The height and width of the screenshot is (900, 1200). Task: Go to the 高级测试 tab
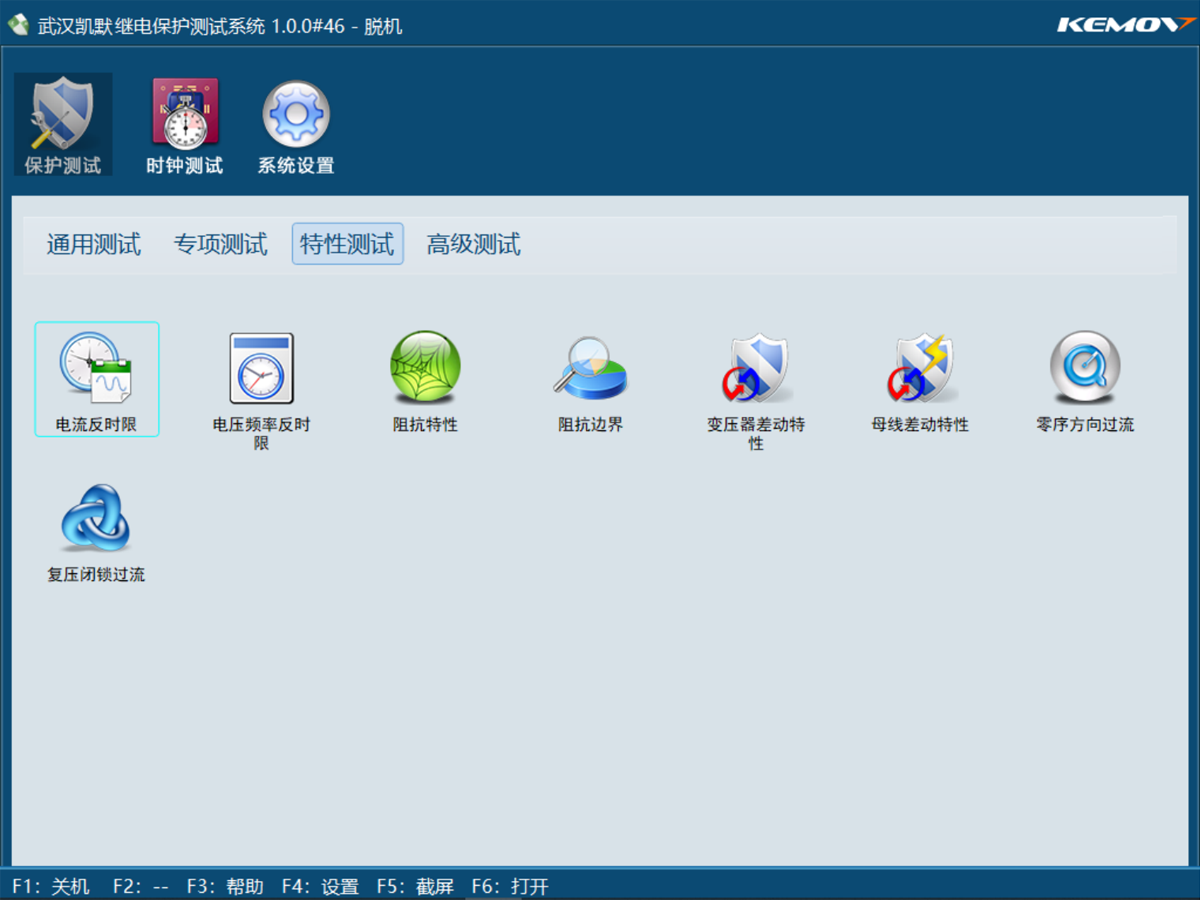pos(473,244)
